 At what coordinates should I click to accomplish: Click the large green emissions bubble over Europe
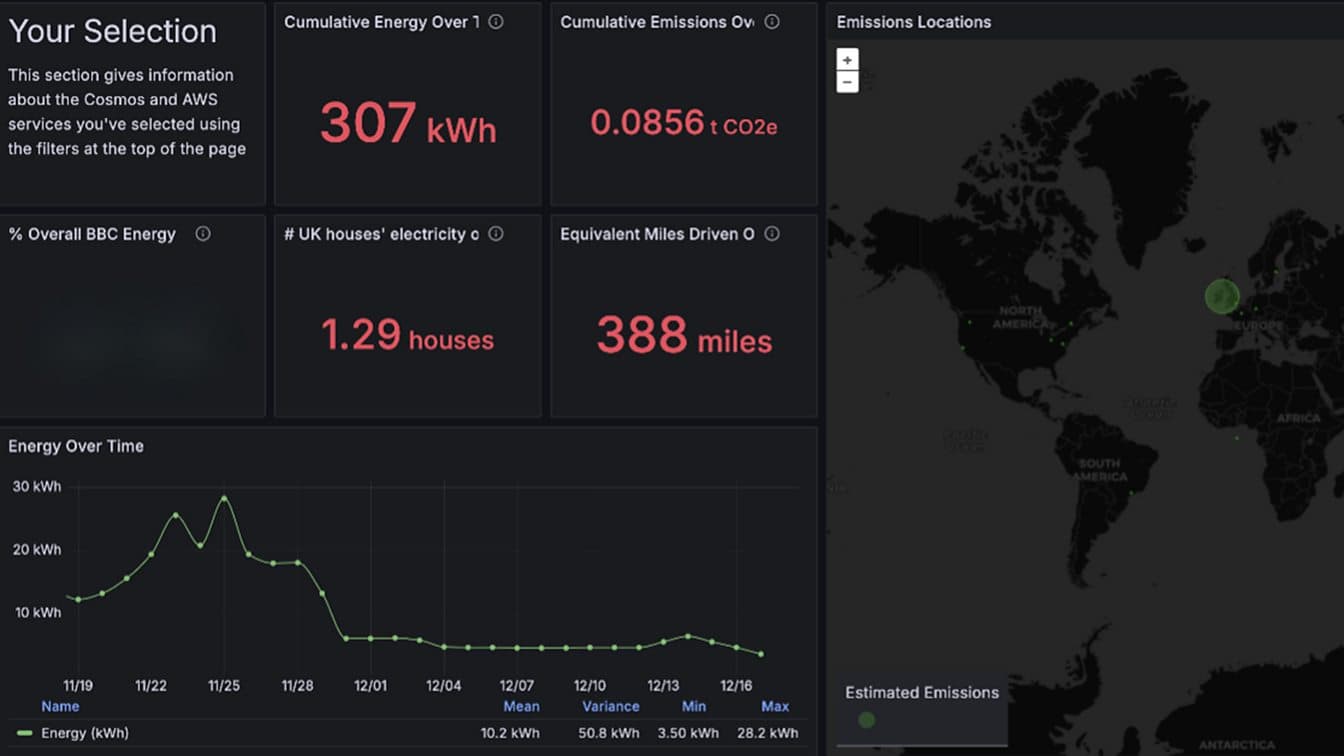click(1222, 296)
